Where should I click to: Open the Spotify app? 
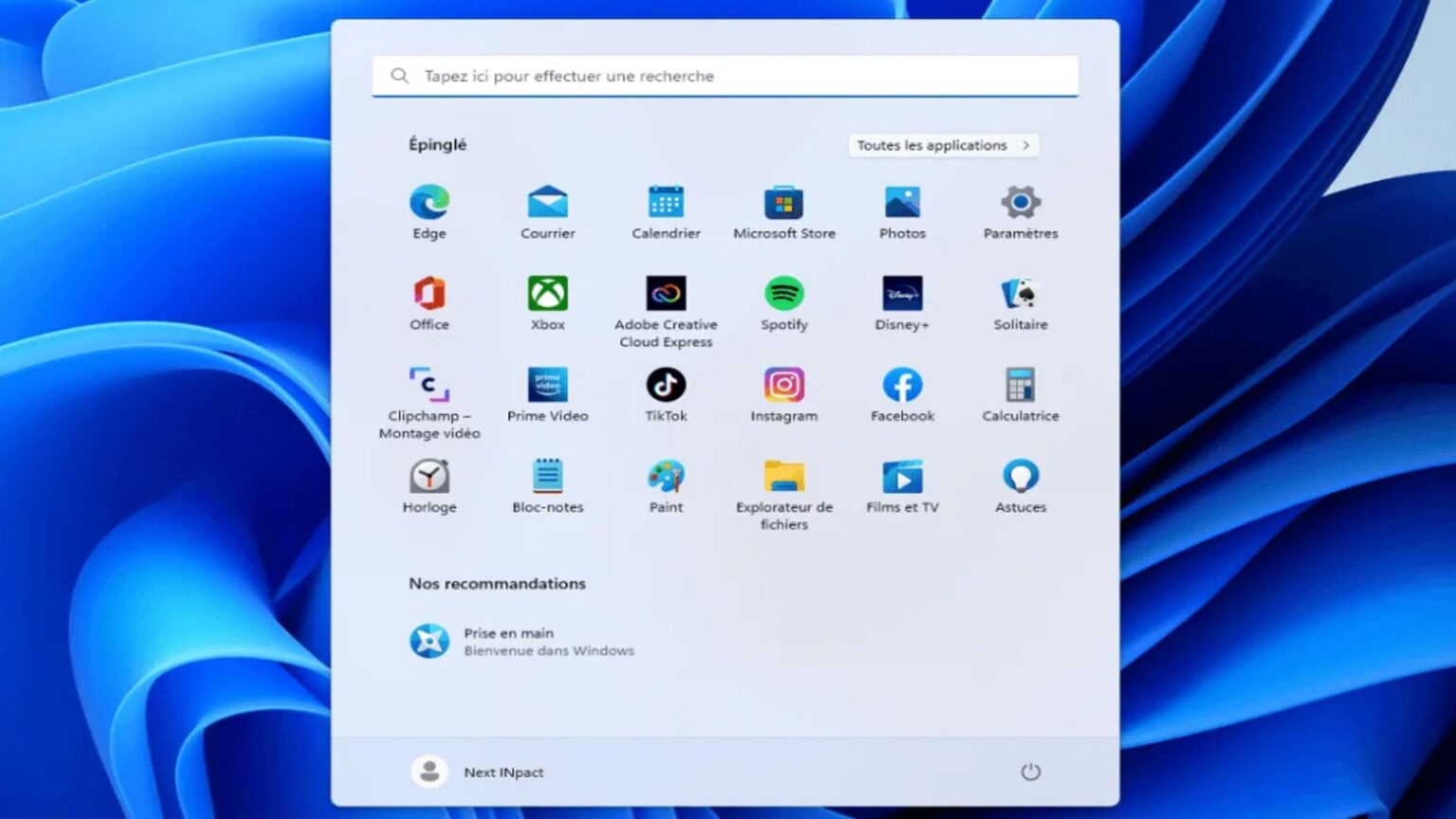(x=784, y=294)
